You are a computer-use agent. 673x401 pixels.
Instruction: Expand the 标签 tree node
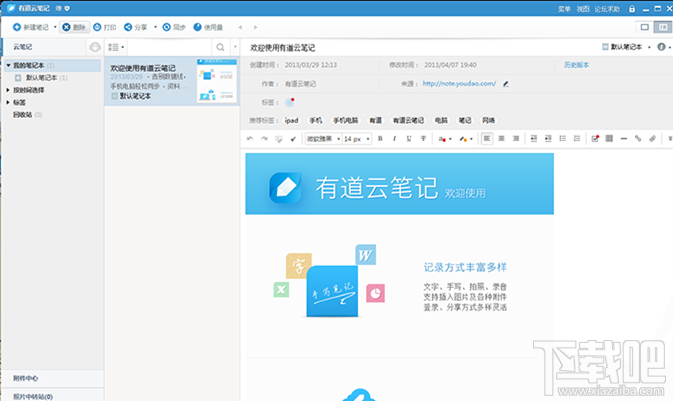click(x=8, y=102)
